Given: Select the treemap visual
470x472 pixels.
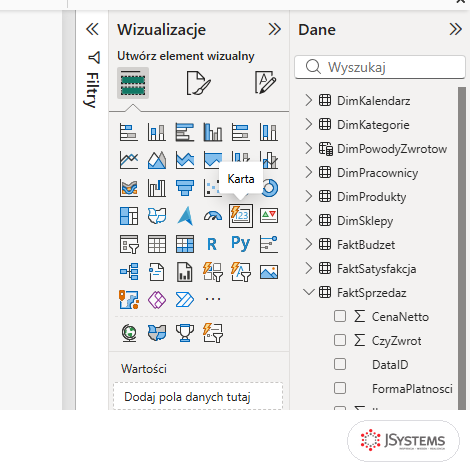Looking at the screenshot, I should pos(129,216).
